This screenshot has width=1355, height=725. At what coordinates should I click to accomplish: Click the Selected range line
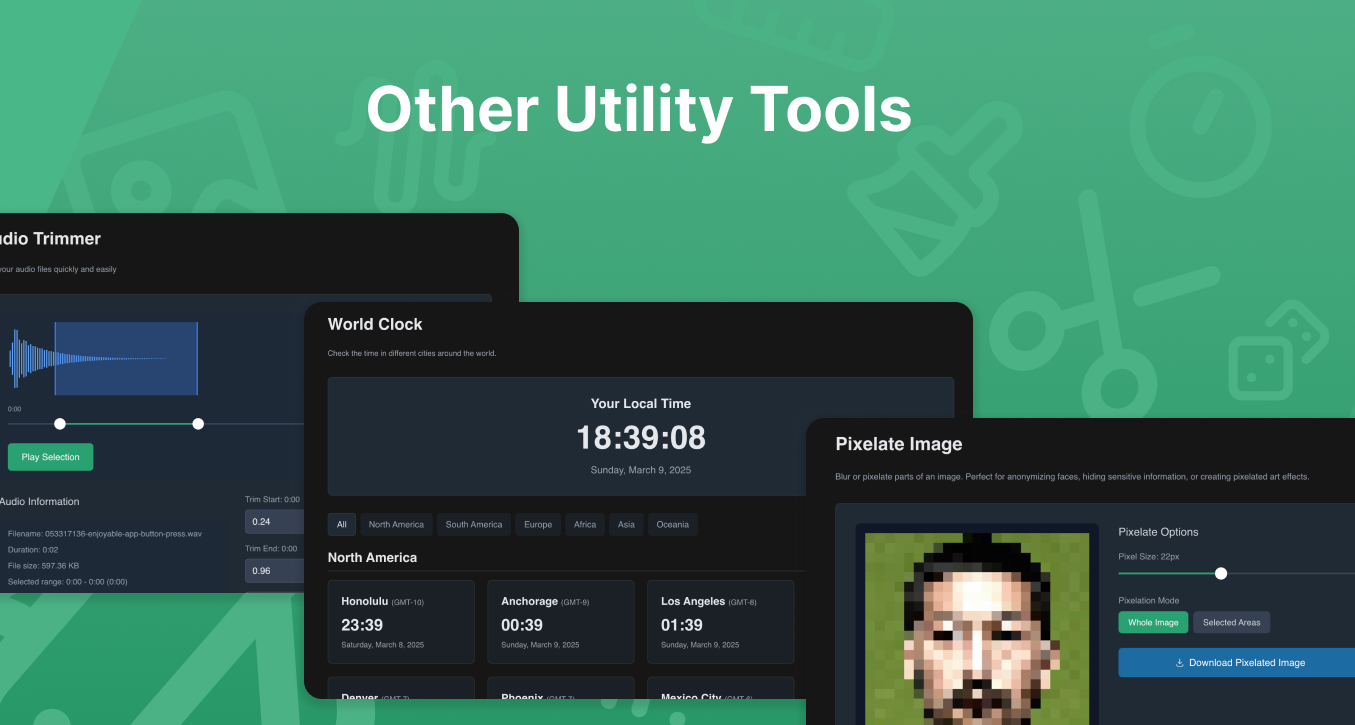pos(67,582)
